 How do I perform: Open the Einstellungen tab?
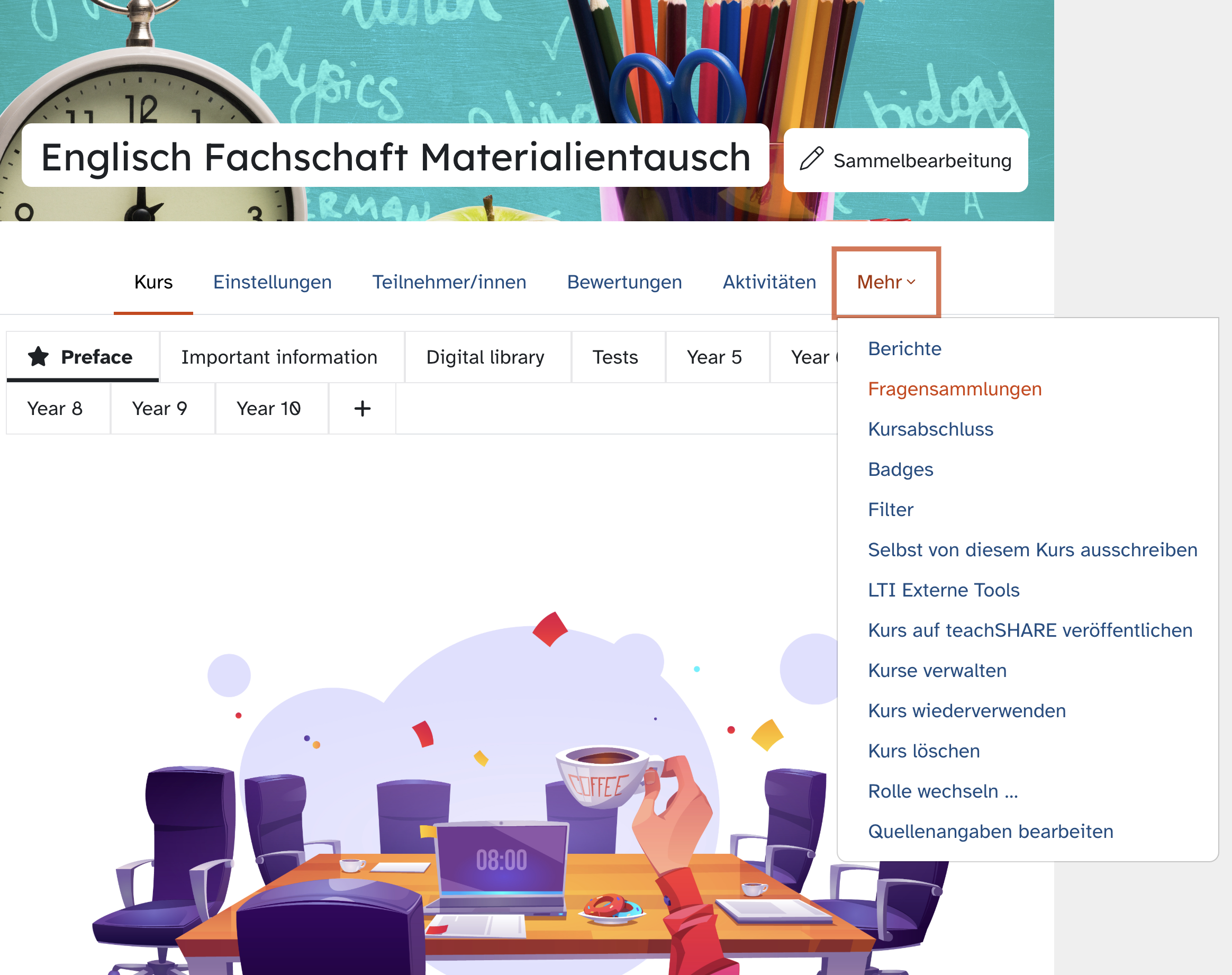(x=272, y=282)
